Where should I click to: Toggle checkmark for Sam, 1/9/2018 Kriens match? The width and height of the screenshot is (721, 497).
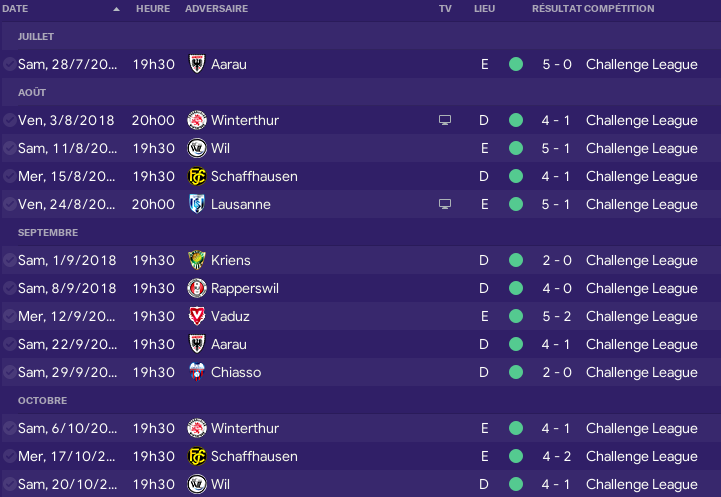[9, 260]
